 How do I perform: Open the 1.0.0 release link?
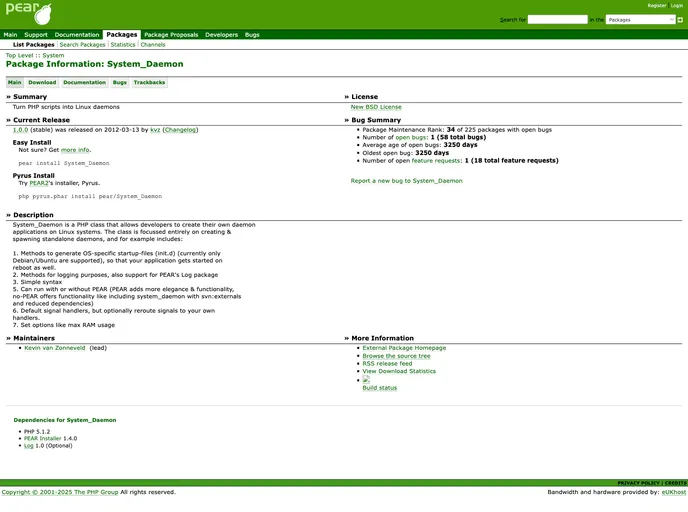point(20,130)
